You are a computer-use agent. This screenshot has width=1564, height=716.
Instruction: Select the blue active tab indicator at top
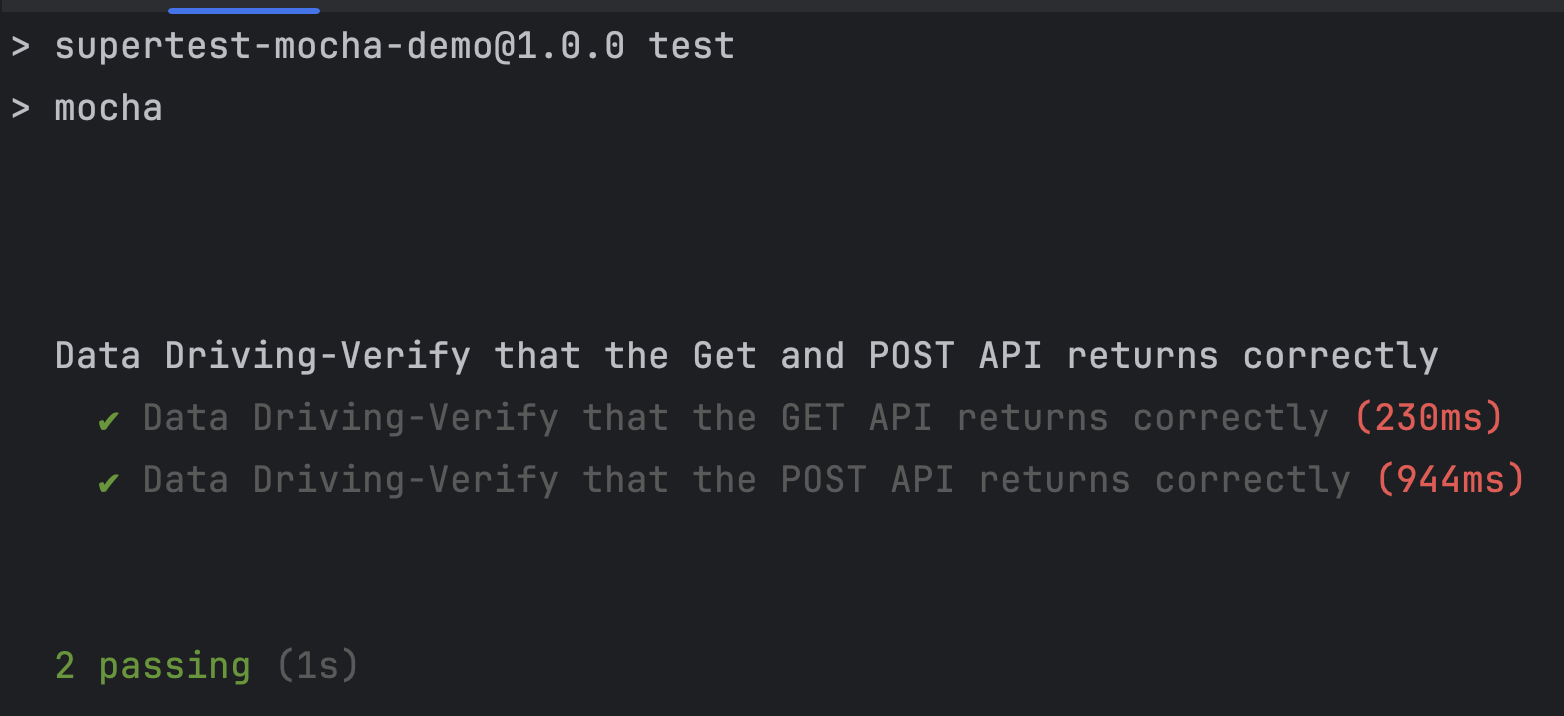click(244, 10)
